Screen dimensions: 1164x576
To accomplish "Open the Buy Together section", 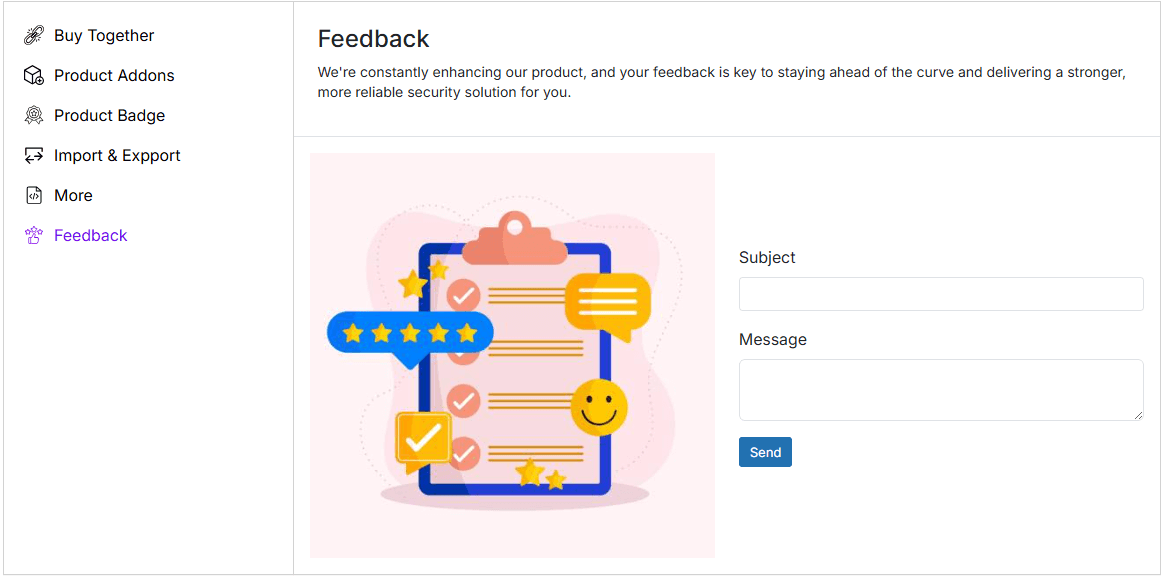I will coord(104,34).
